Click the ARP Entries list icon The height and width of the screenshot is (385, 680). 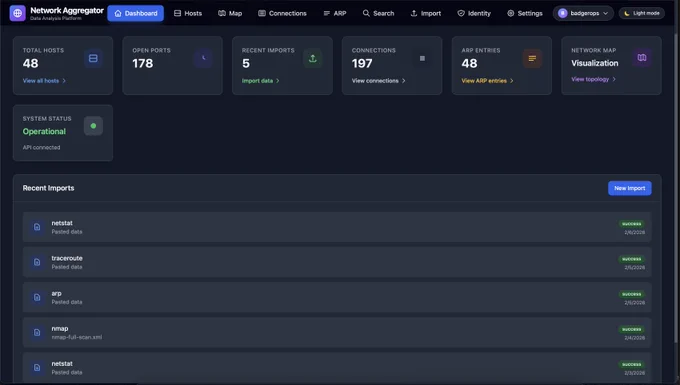click(x=532, y=58)
